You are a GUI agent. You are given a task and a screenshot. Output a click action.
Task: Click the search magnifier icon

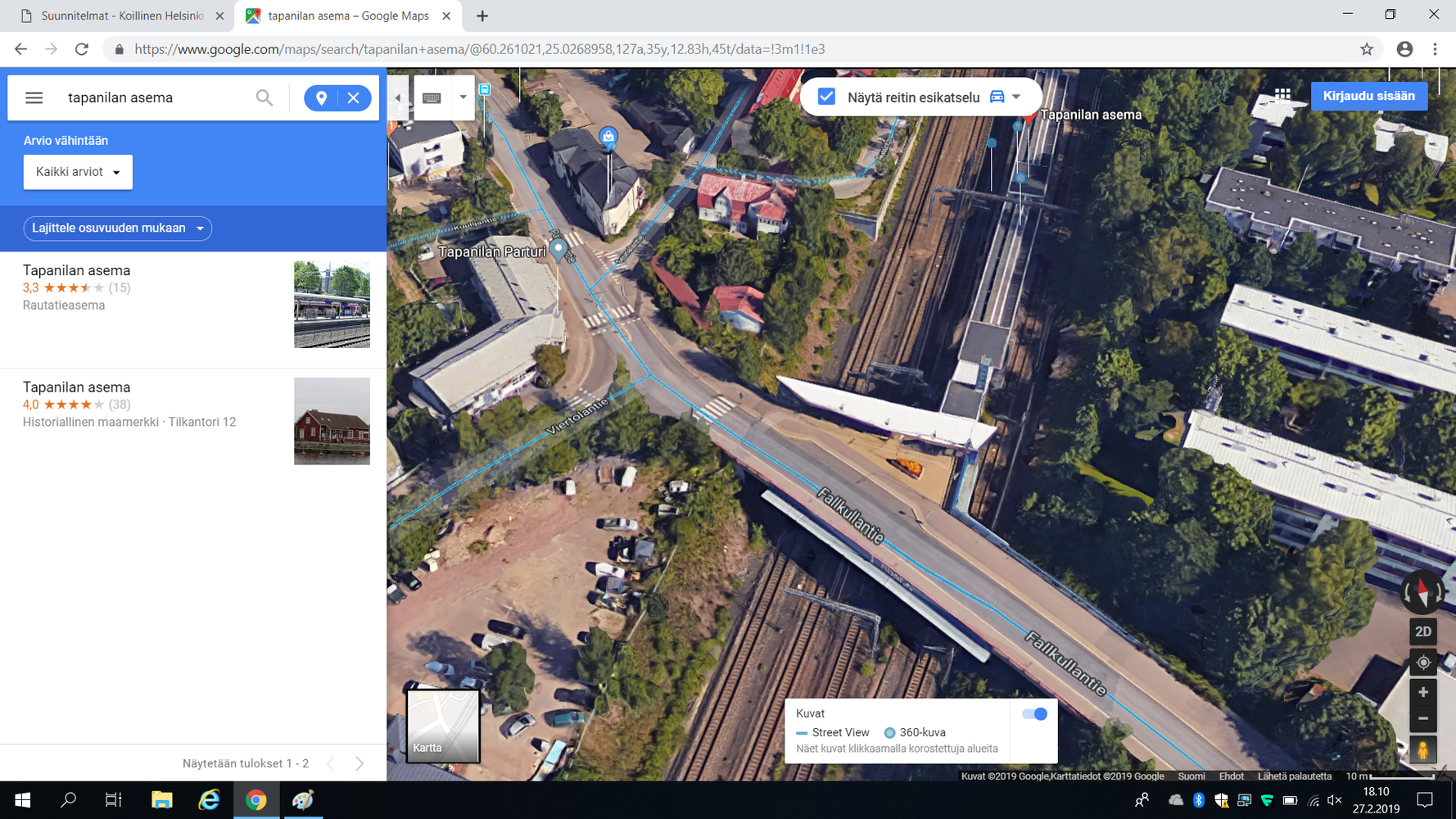click(x=264, y=97)
